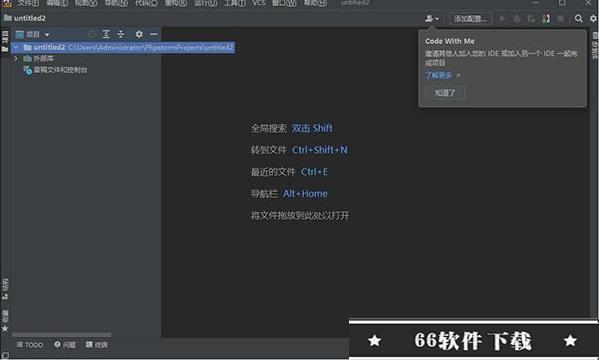Toggle the 项目 tab on the left stripe
Screen dimensions: 599x360
pyautogui.click(x=5, y=41)
